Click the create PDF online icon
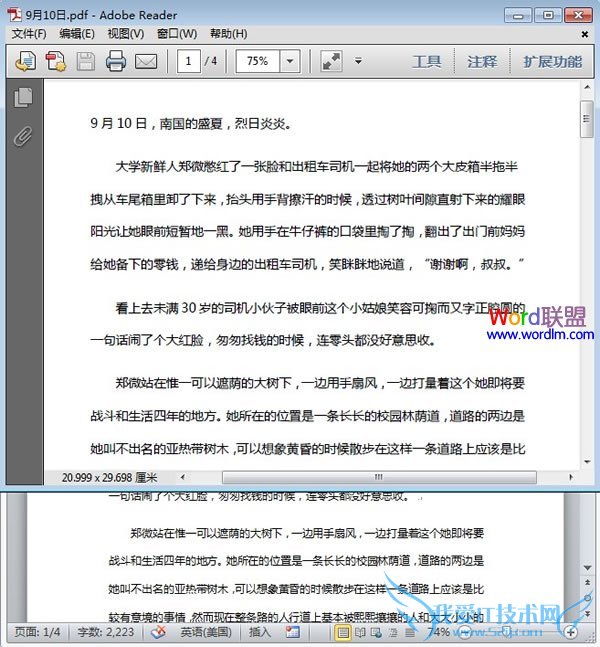The height and width of the screenshot is (647, 600). (56, 61)
